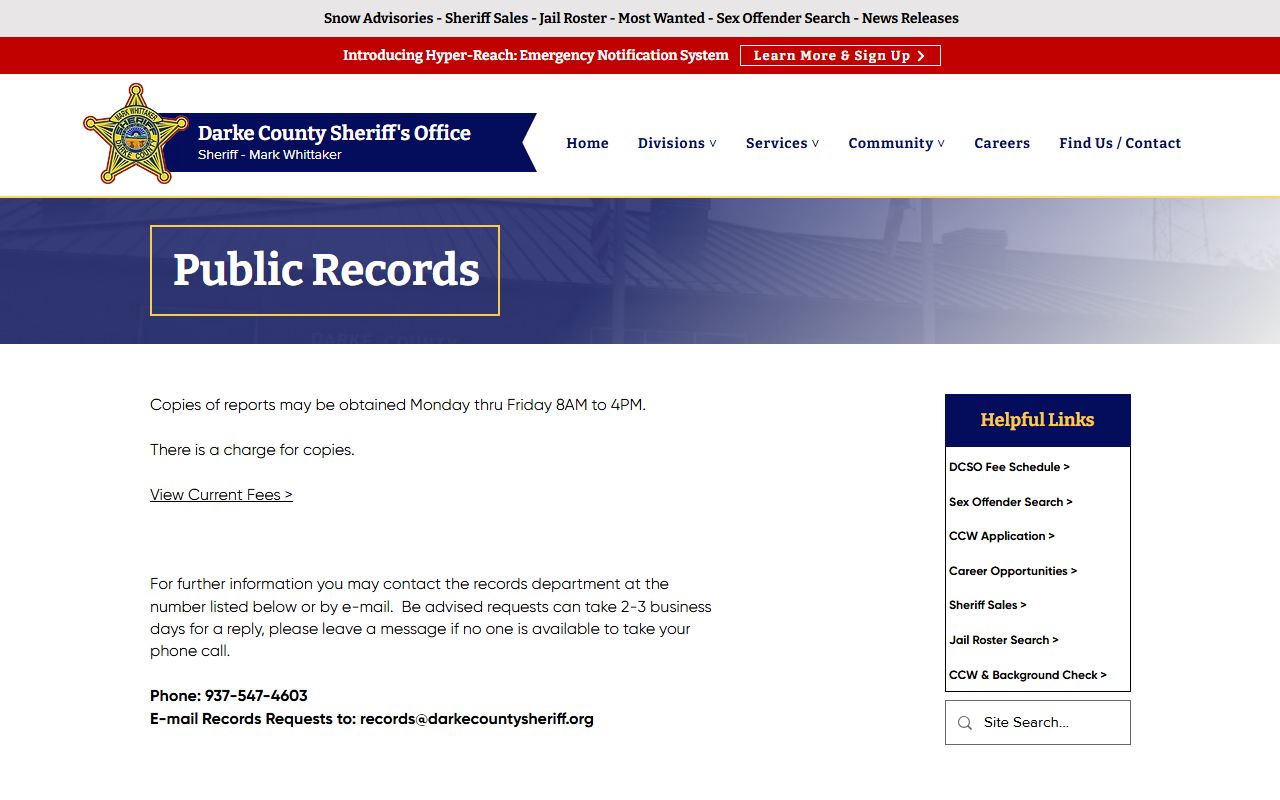The width and height of the screenshot is (1280, 800).
Task: Click the Sheriff - Mark Whittaker subtitle
Action: click(x=270, y=155)
